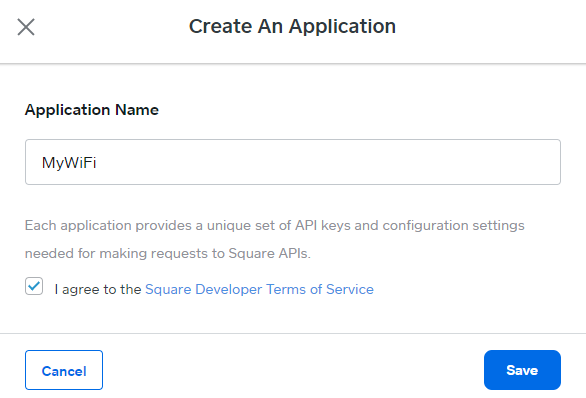Screen dimensions: 586x398
Task: Place the cursor after the MyWiFi text
Action: coord(97,163)
